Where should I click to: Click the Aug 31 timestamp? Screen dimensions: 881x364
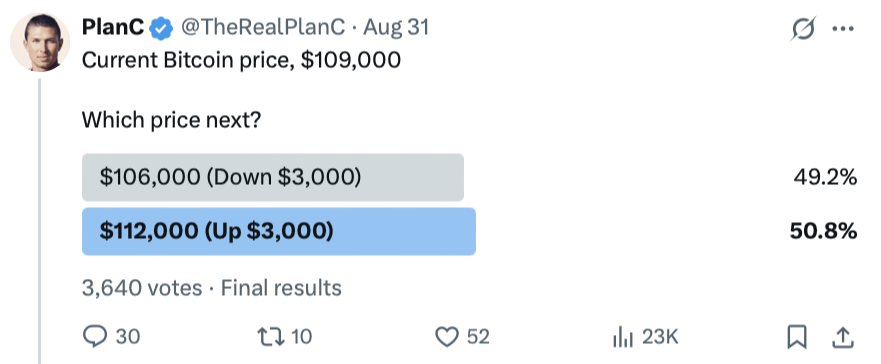pyautogui.click(x=396, y=28)
